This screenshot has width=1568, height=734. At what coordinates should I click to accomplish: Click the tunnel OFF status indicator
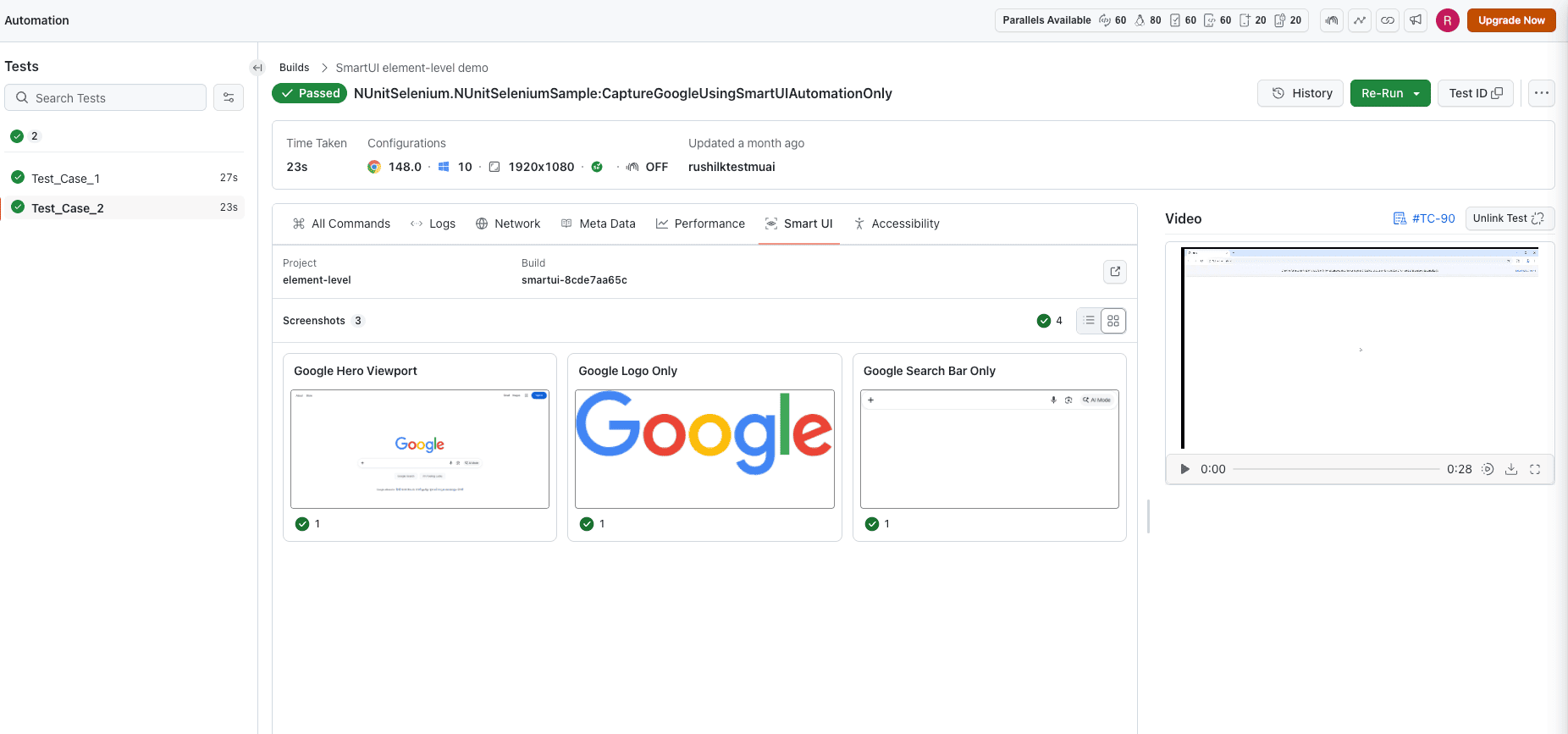[647, 167]
